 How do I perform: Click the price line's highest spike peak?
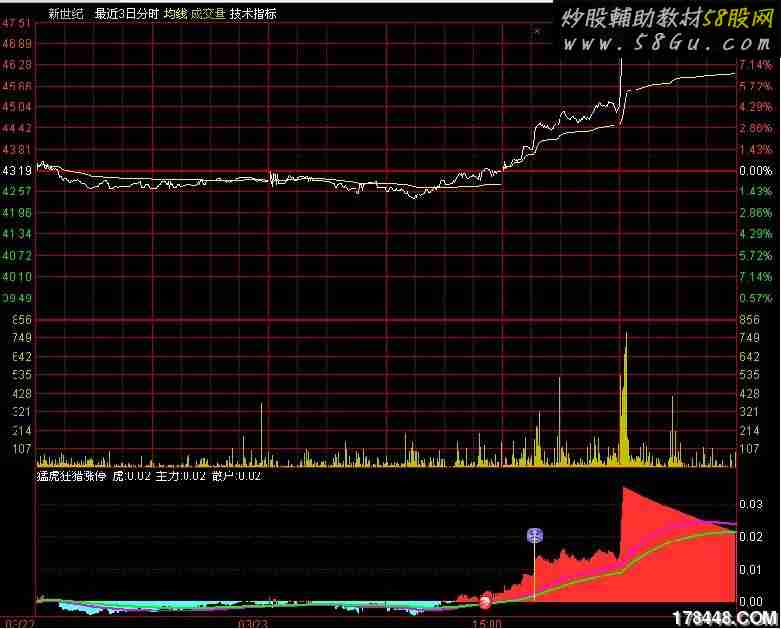pyautogui.click(x=621, y=60)
